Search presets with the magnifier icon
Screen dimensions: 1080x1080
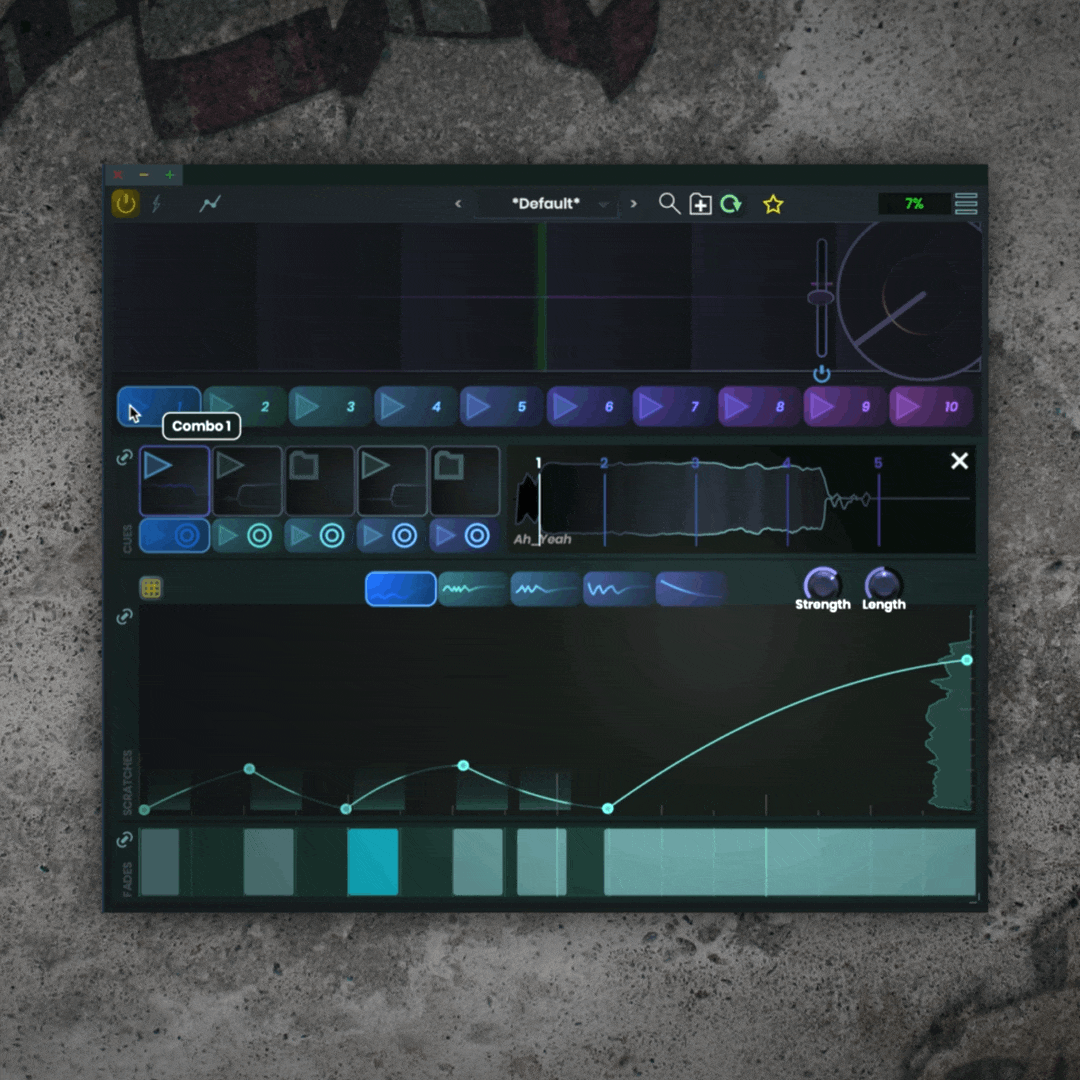click(x=669, y=204)
